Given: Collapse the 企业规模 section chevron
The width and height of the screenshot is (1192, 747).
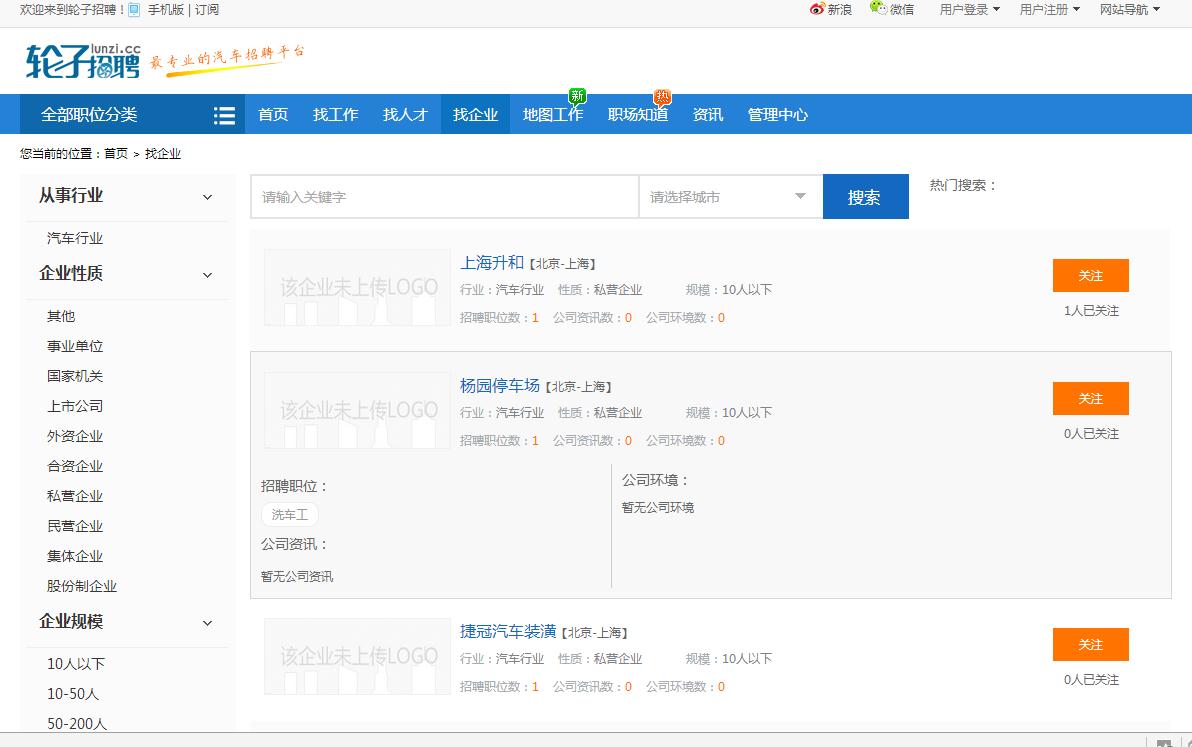Looking at the screenshot, I should 208,623.
